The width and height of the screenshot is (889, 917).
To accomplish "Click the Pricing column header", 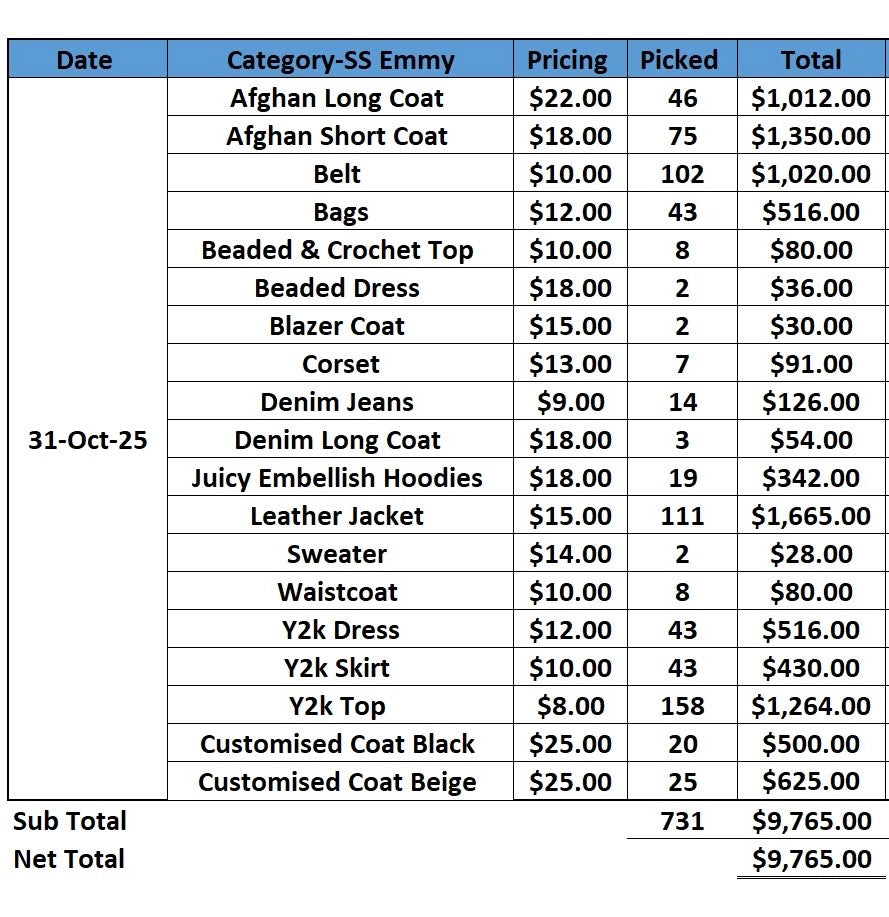I will click(570, 59).
